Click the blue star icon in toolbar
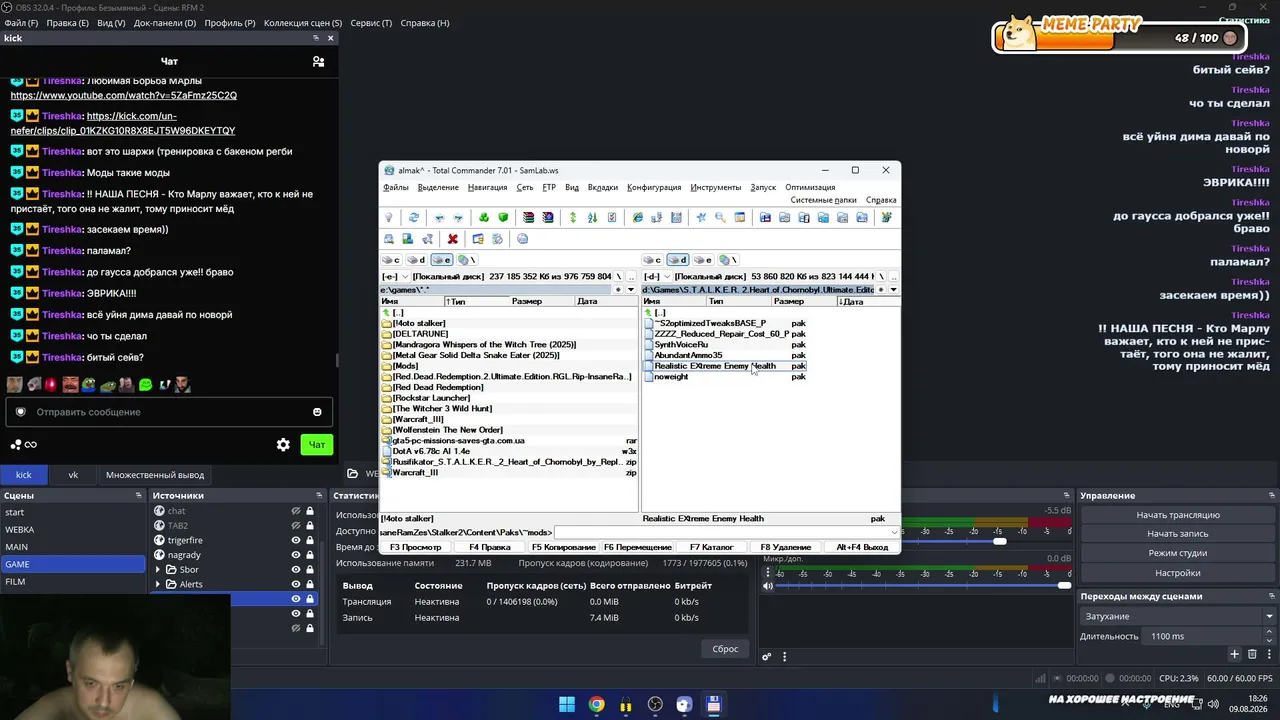 click(701, 217)
